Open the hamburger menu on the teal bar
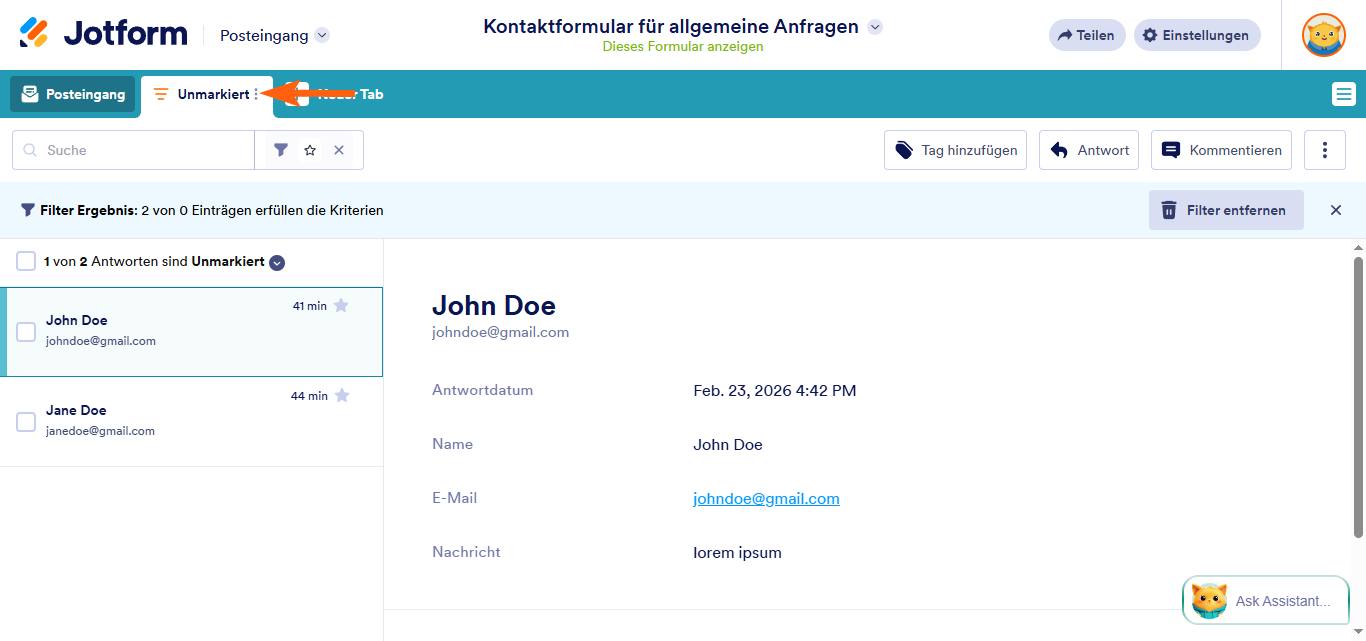1366x641 pixels. [x=1344, y=93]
